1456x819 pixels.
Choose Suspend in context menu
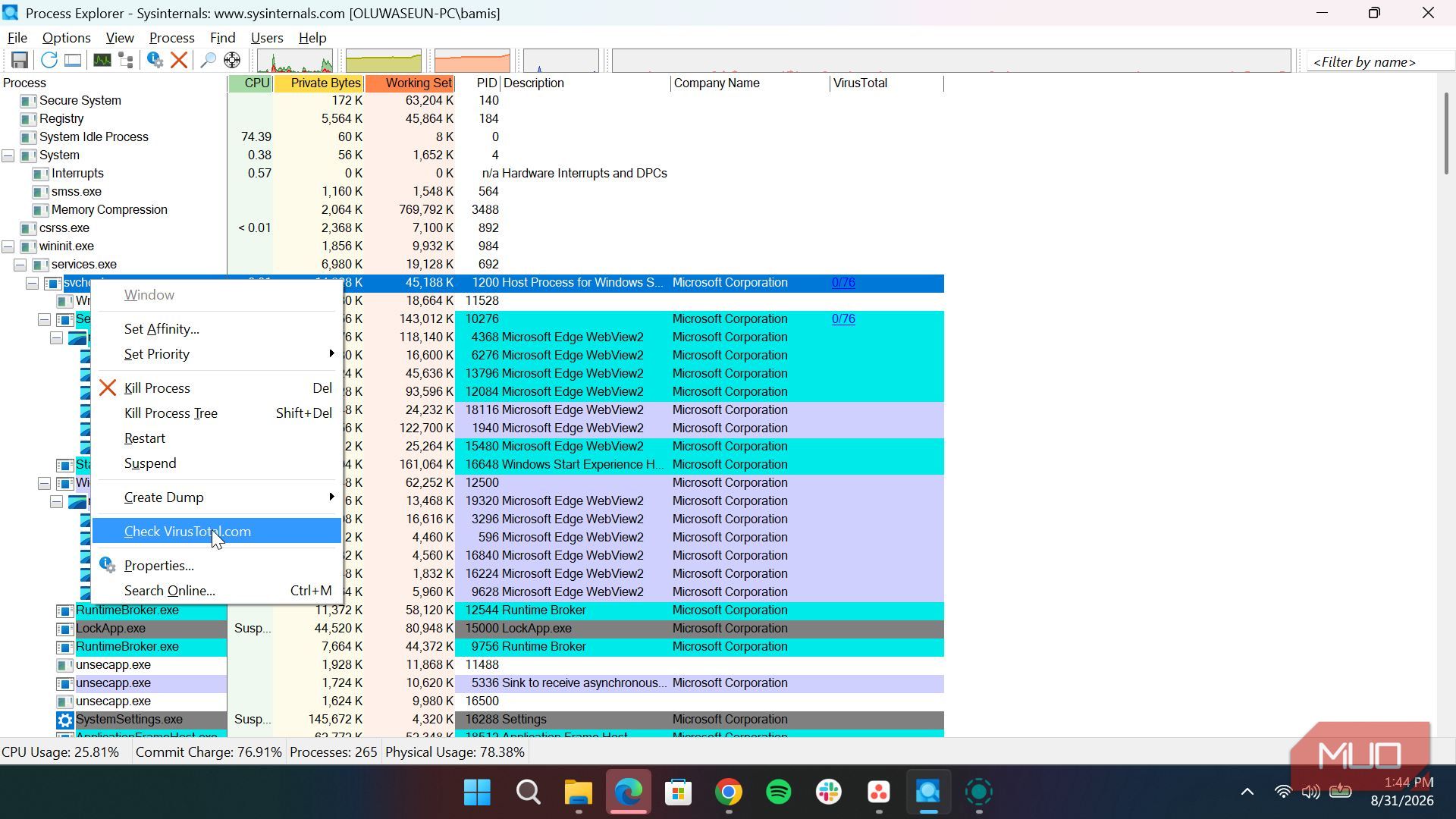[217, 463]
